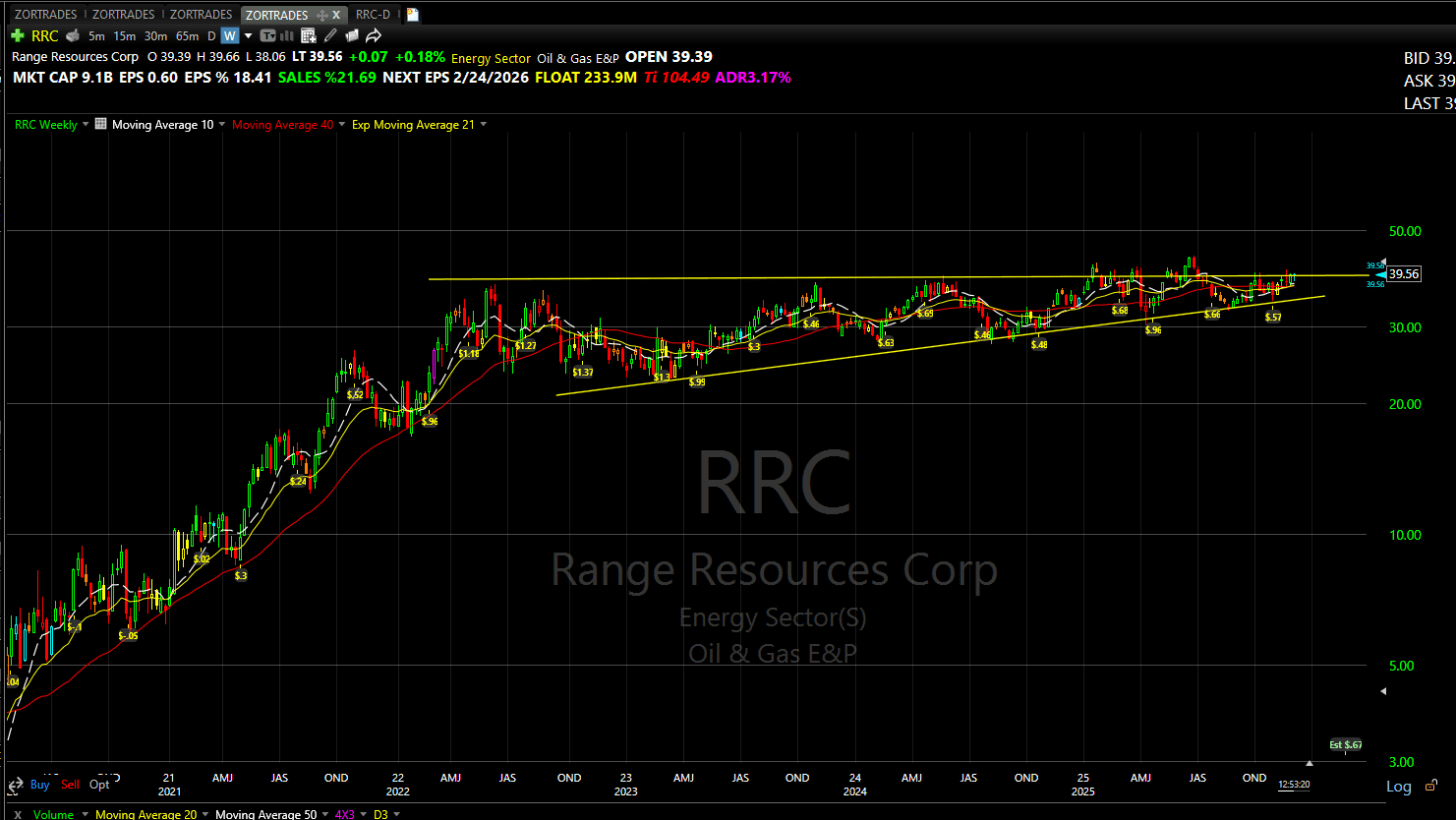Image resolution: width=1456 pixels, height=820 pixels.
Task: Click the share arrow icon
Action: [373, 36]
